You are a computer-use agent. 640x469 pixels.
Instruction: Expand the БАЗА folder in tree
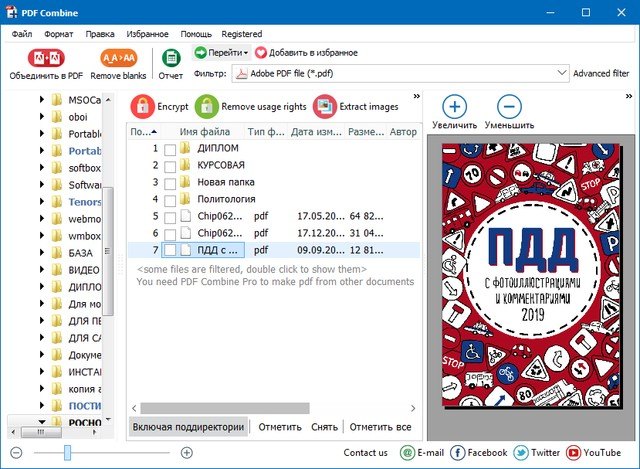coord(43,253)
